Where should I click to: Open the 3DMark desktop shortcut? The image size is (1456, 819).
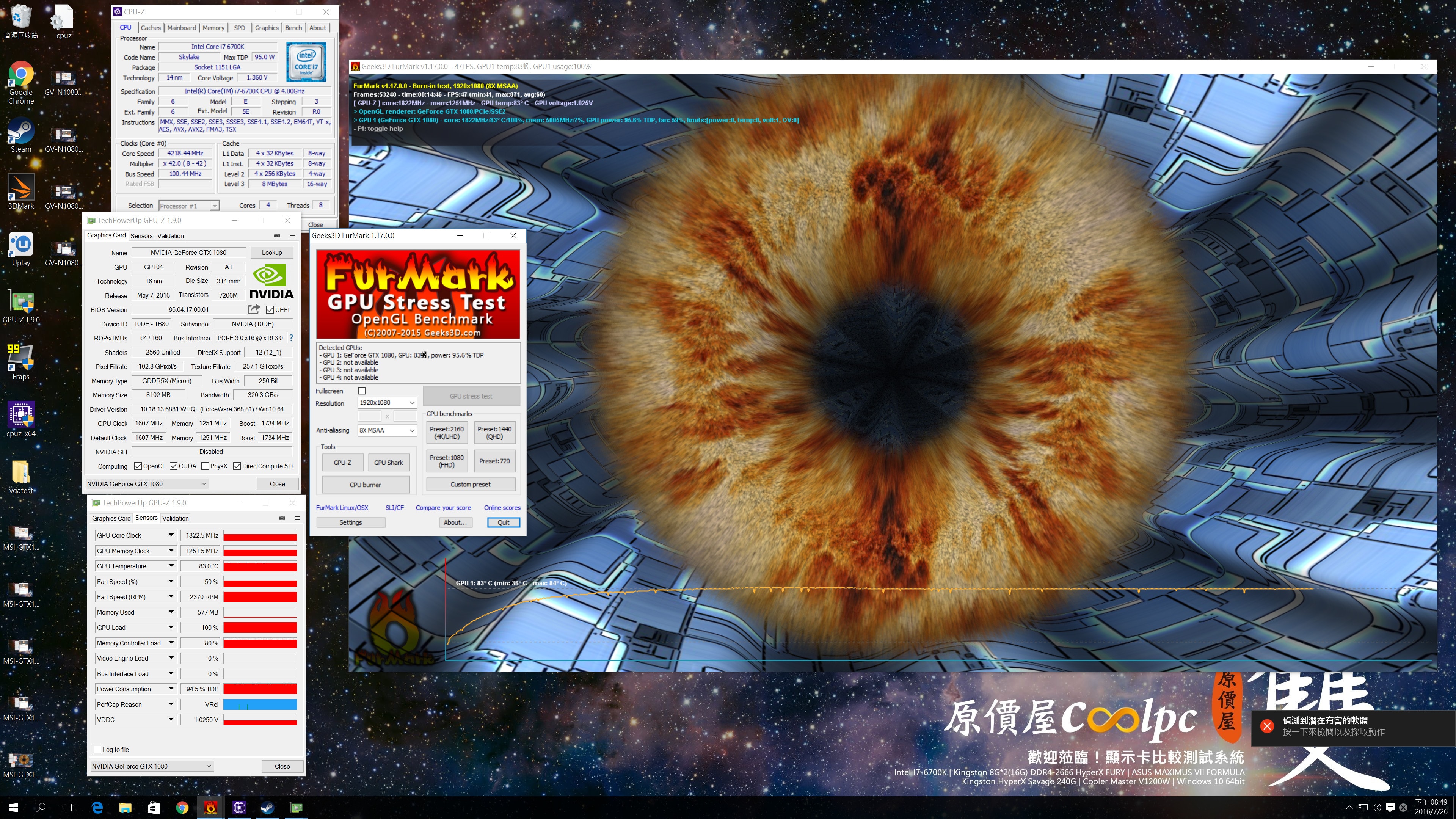(21, 191)
